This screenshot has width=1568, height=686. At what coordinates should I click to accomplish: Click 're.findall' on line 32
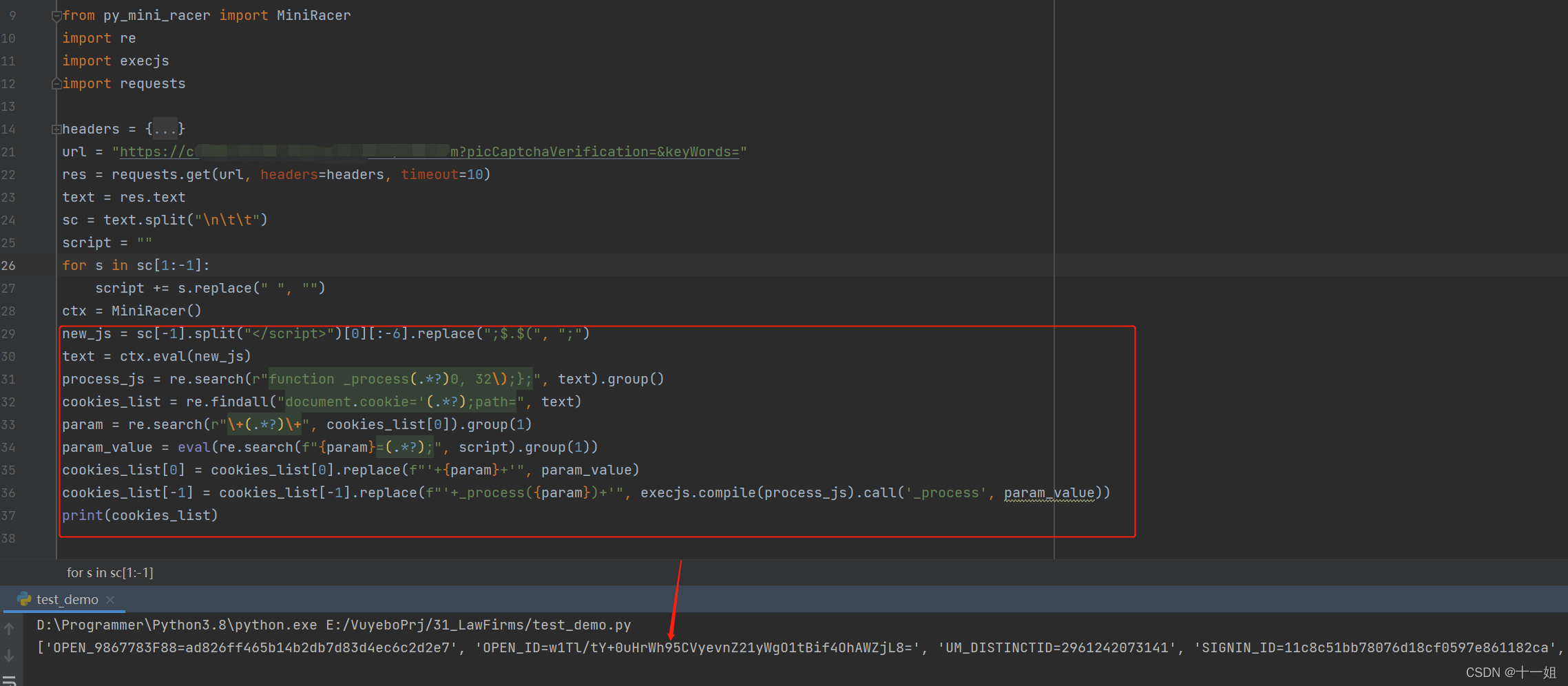tap(227, 402)
